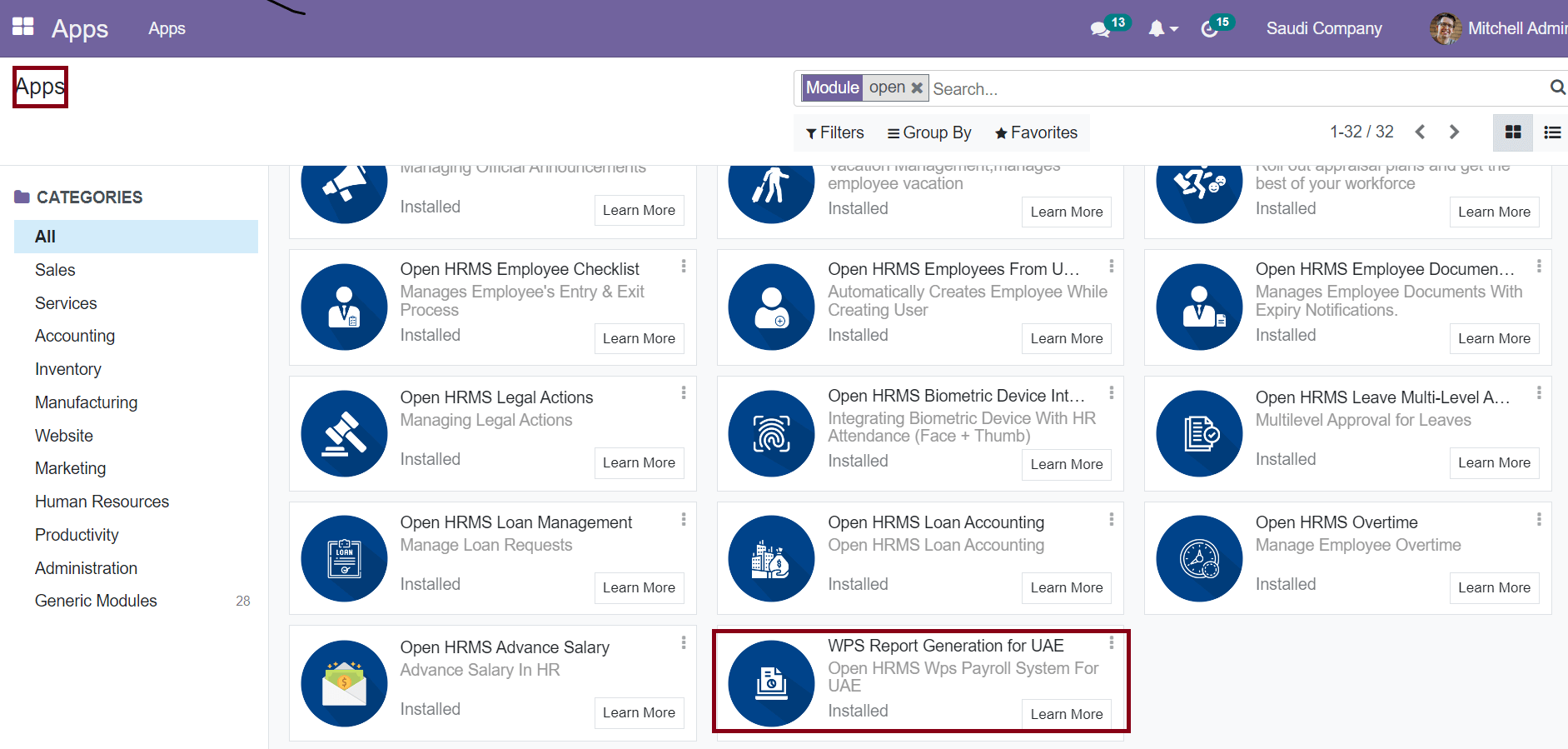Click Open HRMS Employees From User icon
The image size is (1568, 749).
(771, 307)
